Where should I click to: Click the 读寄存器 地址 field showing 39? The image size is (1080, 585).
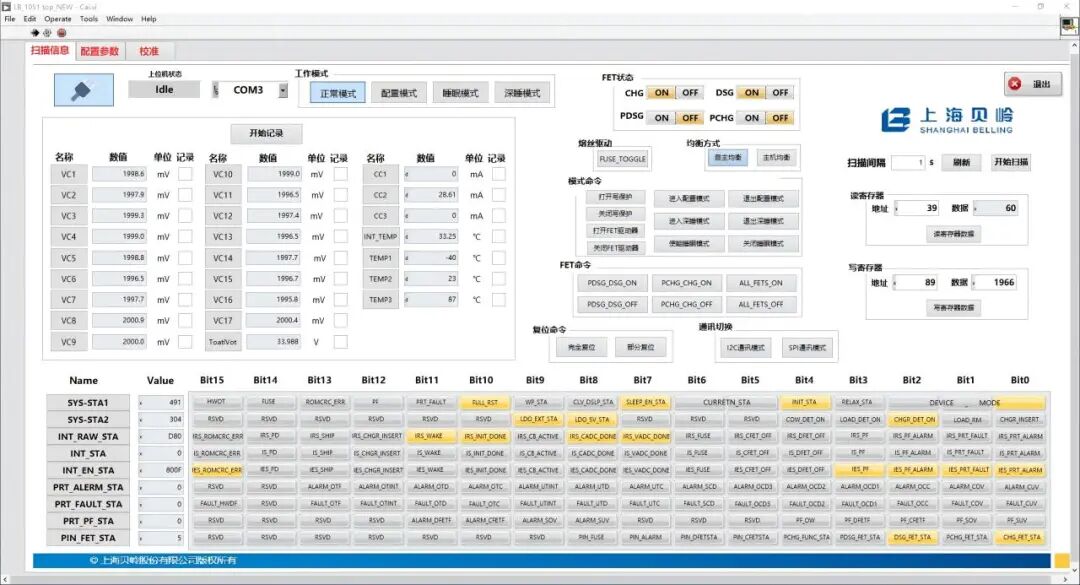click(x=917, y=208)
